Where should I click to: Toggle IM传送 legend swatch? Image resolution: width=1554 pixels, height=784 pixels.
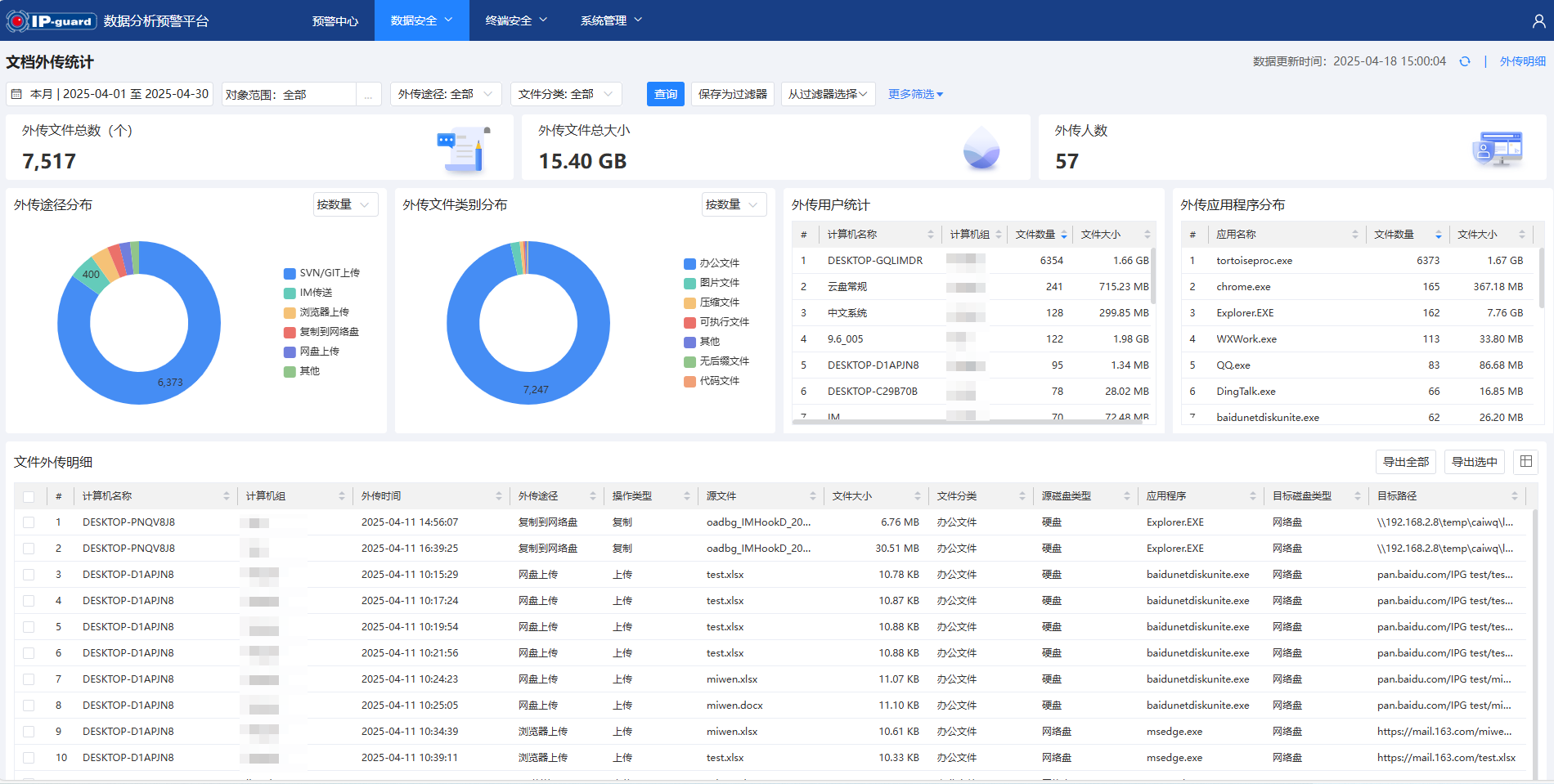pos(290,293)
